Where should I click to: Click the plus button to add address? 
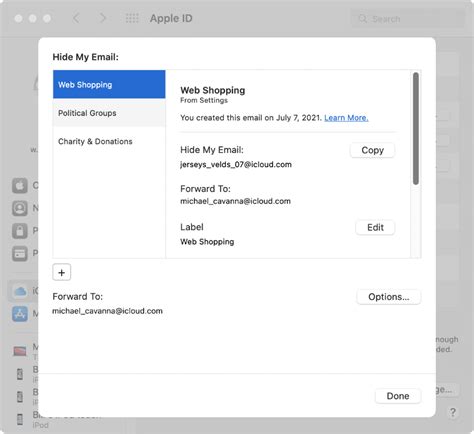tap(62, 273)
